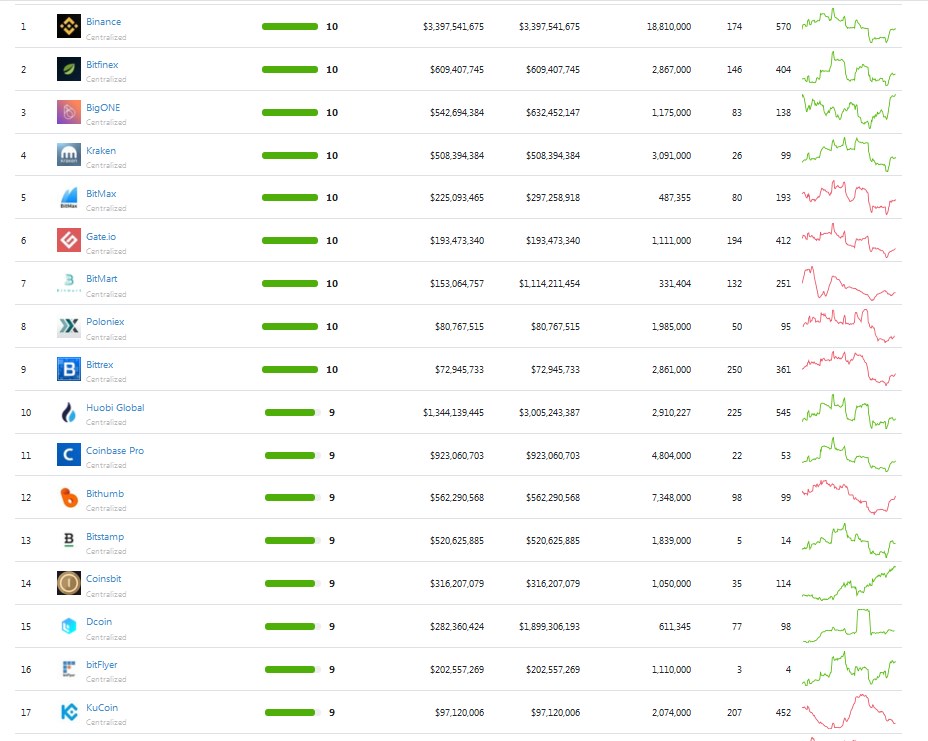Click the Gate.io red logo
The height and width of the screenshot is (741, 928).
tap(69, 240)
